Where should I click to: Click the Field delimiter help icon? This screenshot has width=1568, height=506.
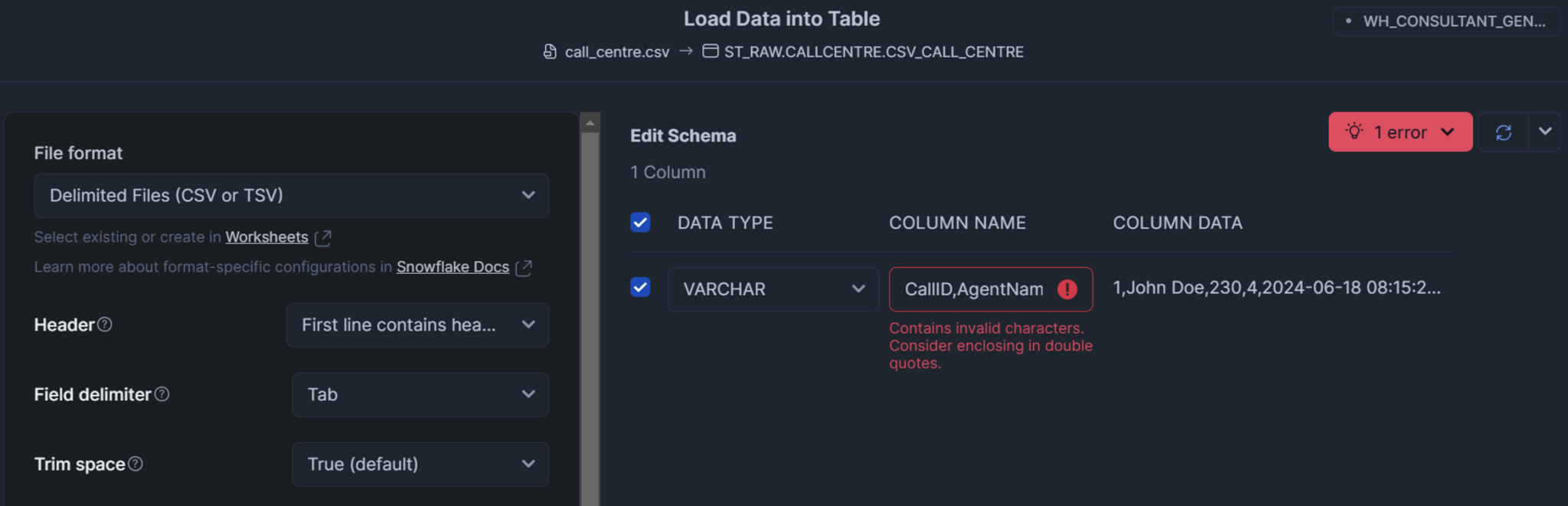click(x=162, y=394)
